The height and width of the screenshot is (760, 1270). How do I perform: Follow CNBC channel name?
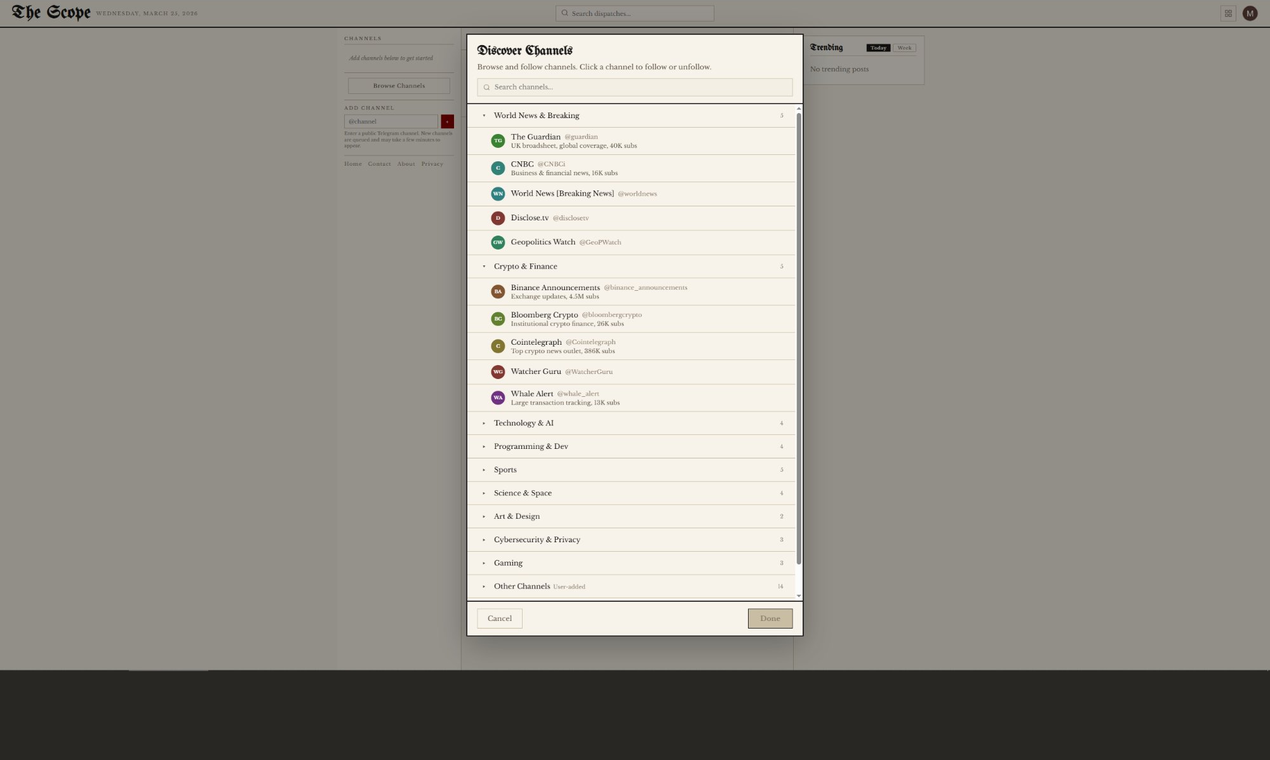pyautogui.click(x=522, y=164)
